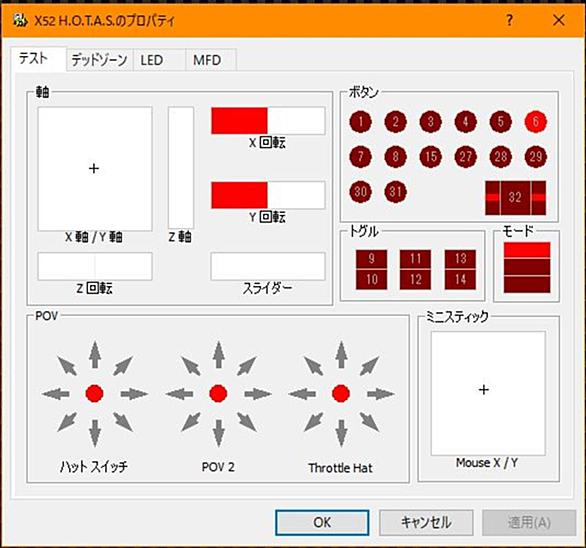Screen dimensions: 586x548
Task: Click the スライダー axis bar
Action: click(x=268, y=266)
